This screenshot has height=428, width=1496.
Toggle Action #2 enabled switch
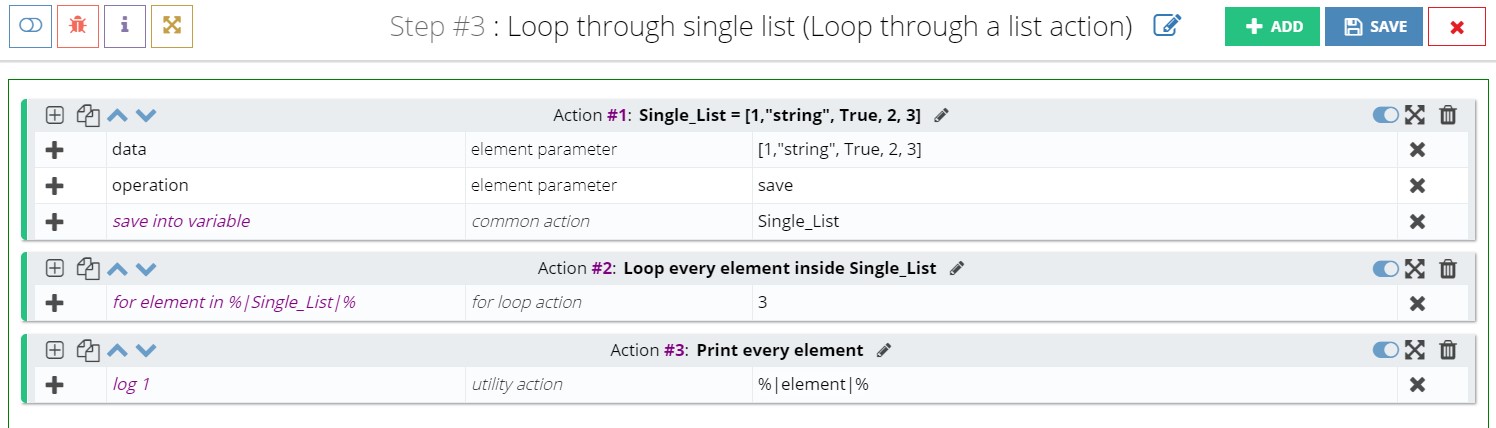(x=1386, y=268)
